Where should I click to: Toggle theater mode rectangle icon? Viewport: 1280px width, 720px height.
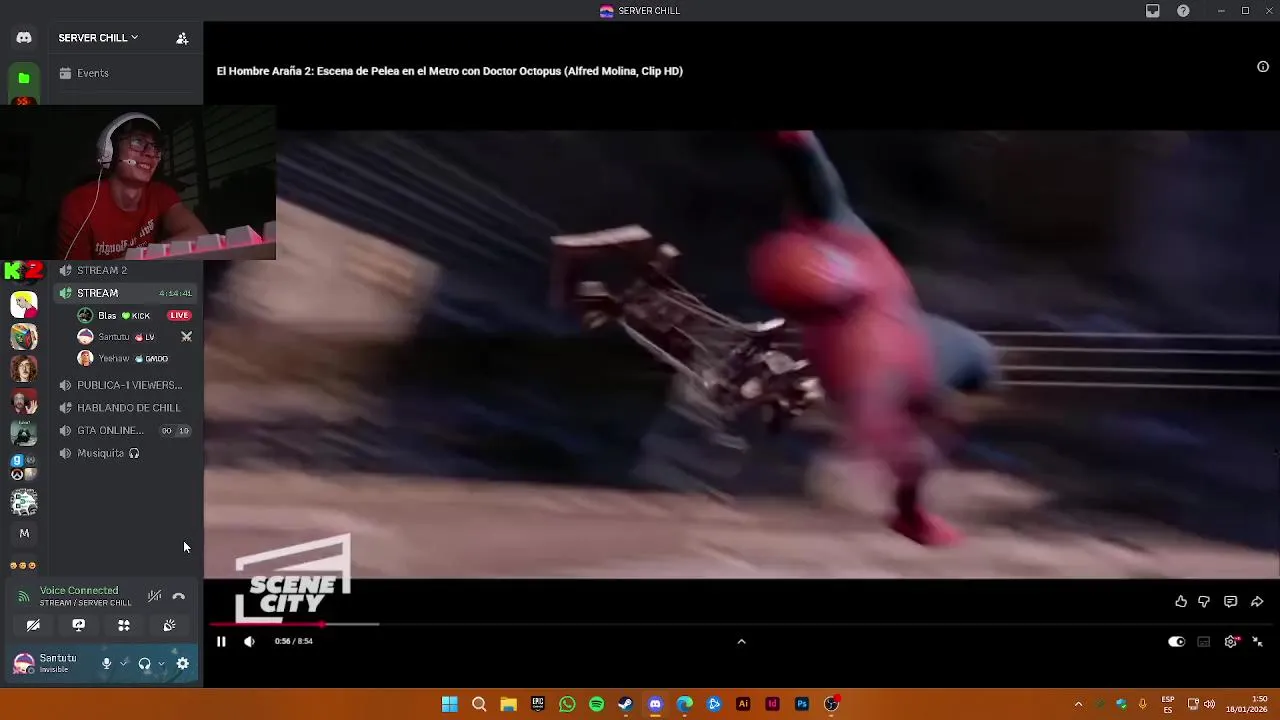coord(1204,642)
